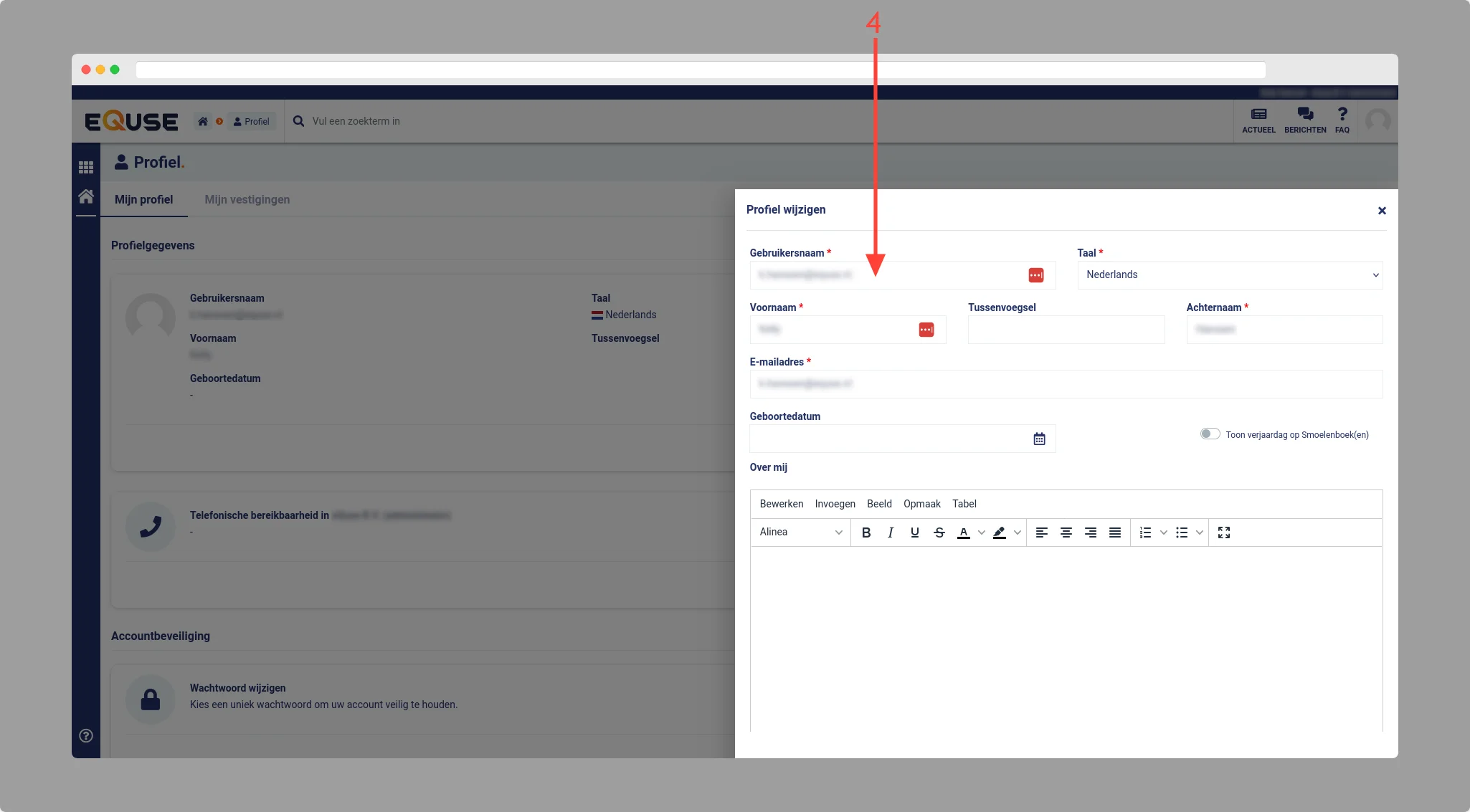The width and height of the screenshot is (1470, 812).
Task: Toggle strikethrough text formatting
Action: (939, 532)
